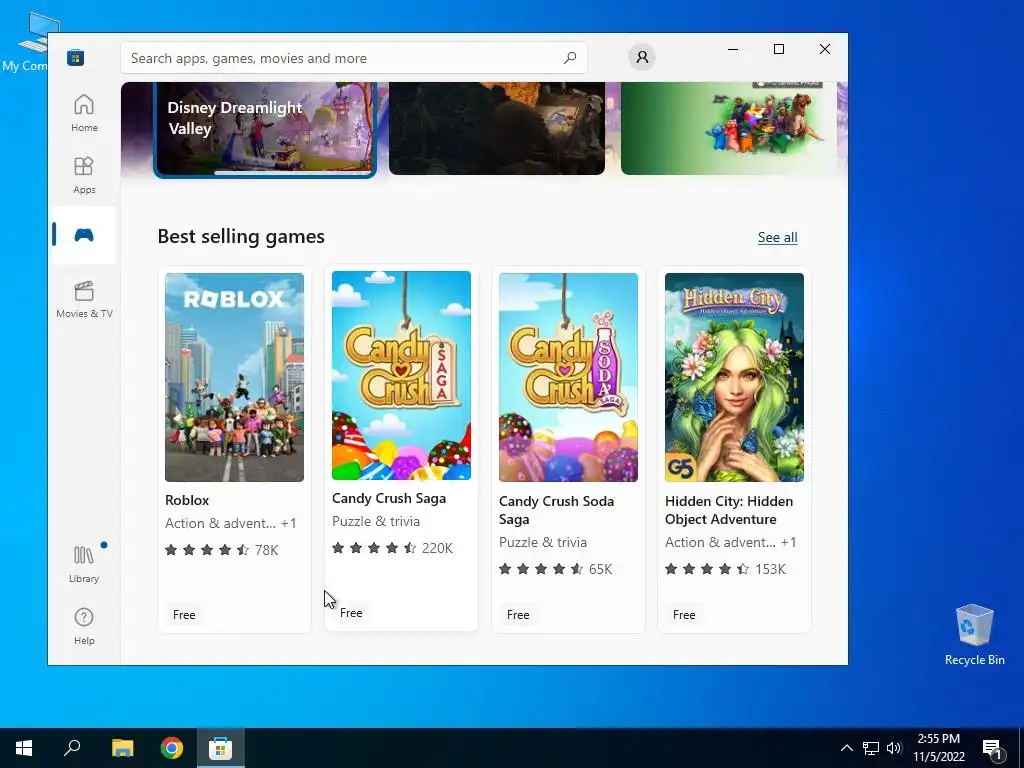The height and width of the screenshot is (768, 1024).
Task: Open the Hidden City cover image
Action: 734,377
